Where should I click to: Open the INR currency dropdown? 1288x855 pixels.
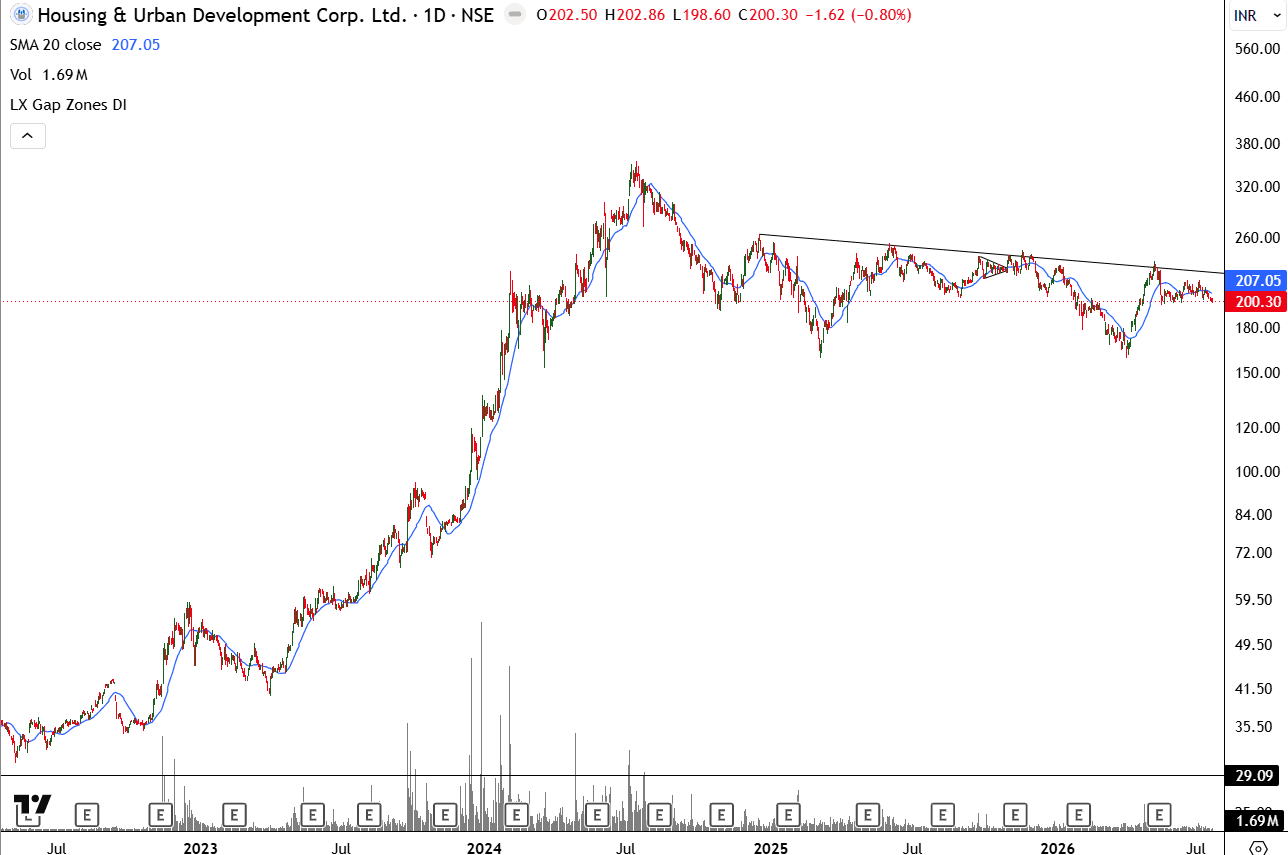1257,16
